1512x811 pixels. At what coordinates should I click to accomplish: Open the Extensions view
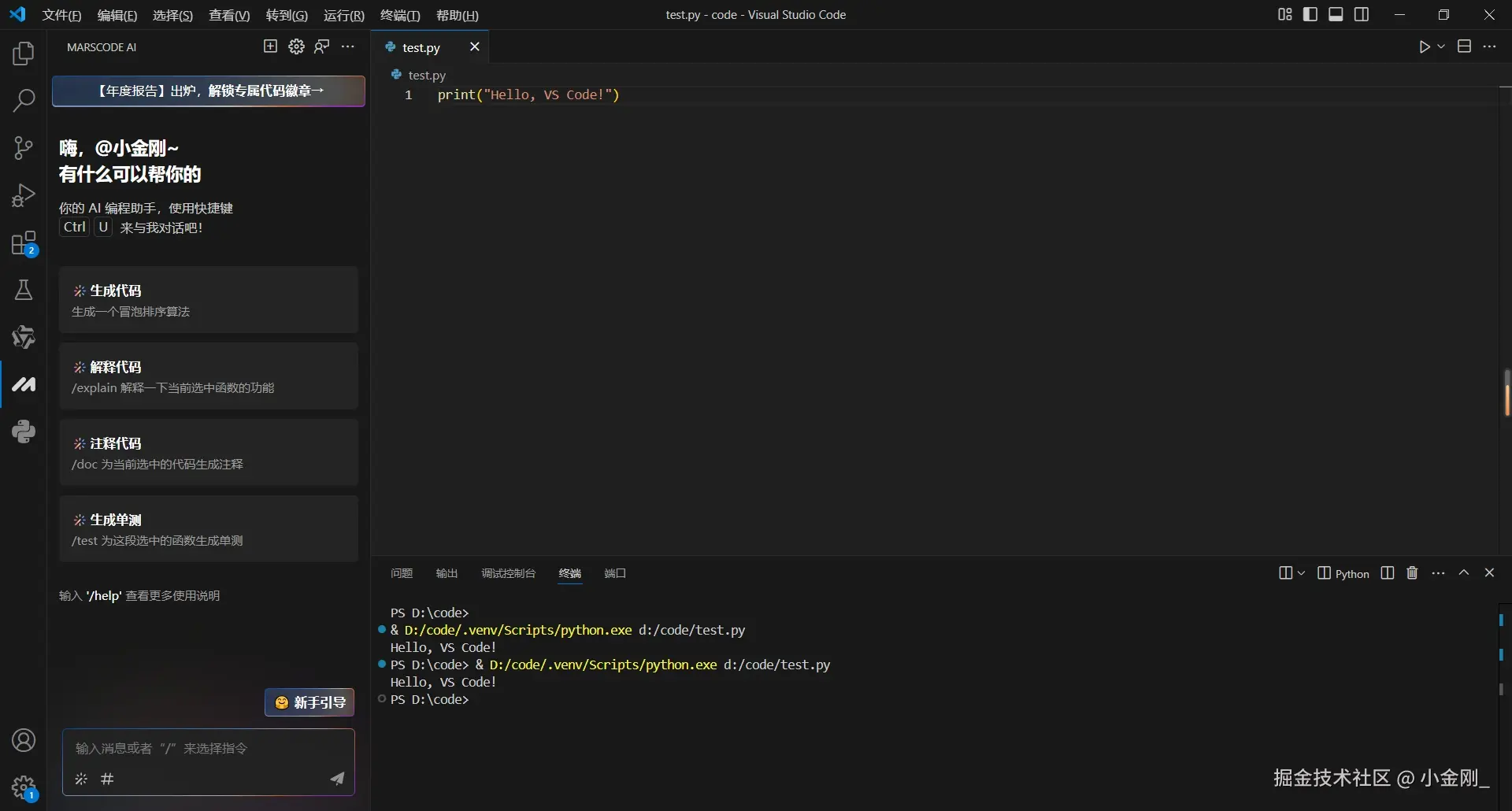click(x=24, y=243)
